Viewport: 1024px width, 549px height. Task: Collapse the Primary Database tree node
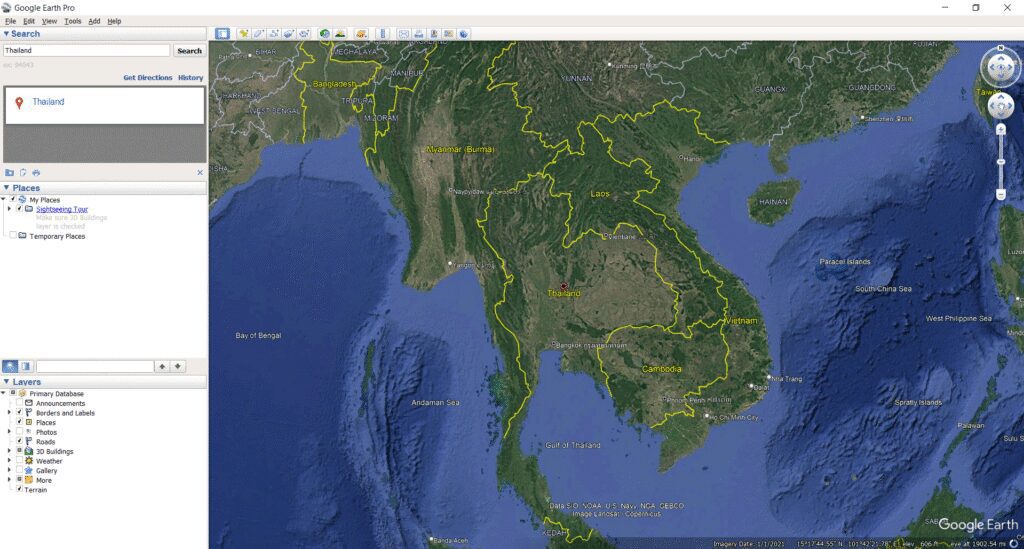3,393
